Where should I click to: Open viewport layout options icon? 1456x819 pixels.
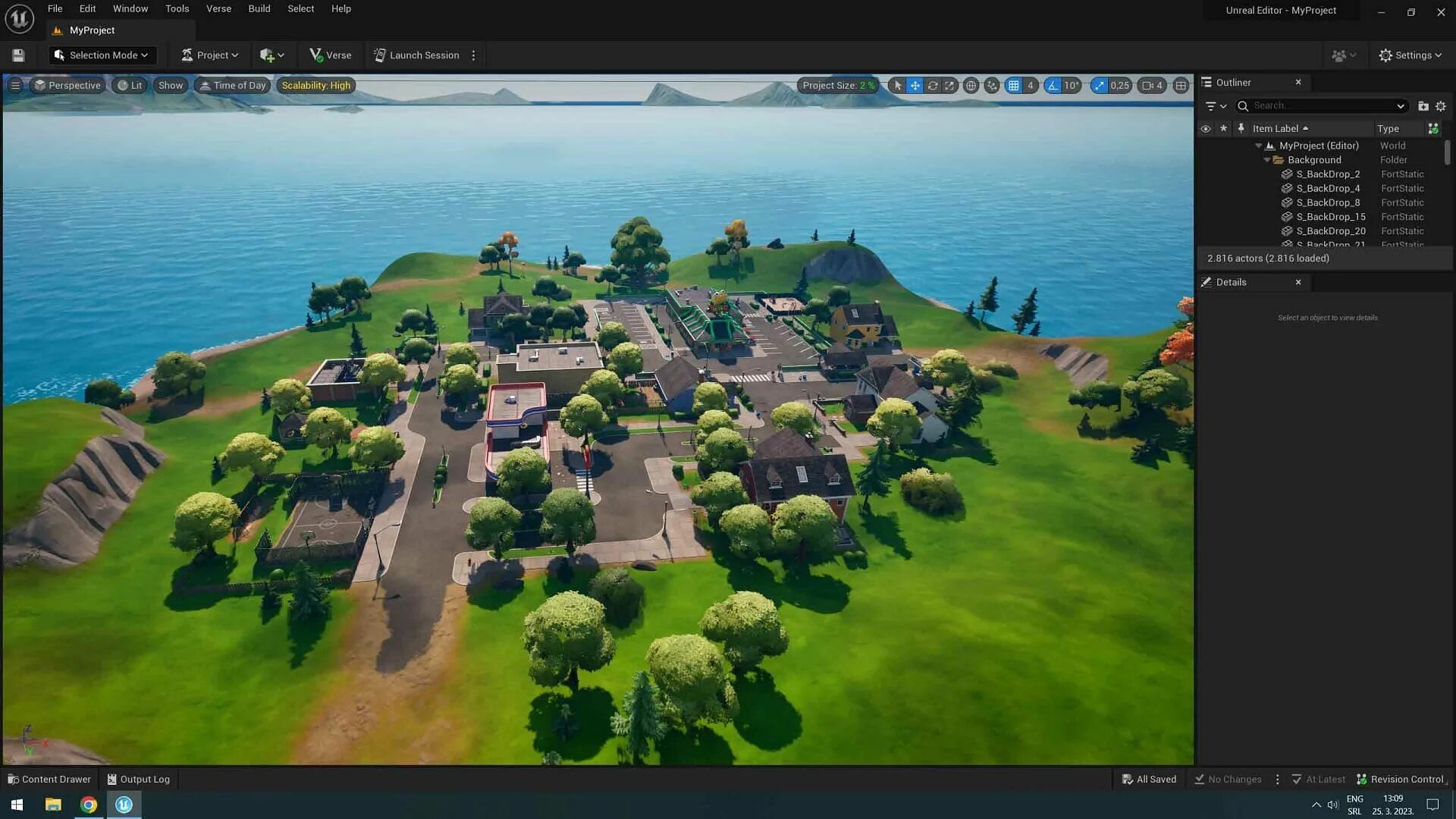1180,86
